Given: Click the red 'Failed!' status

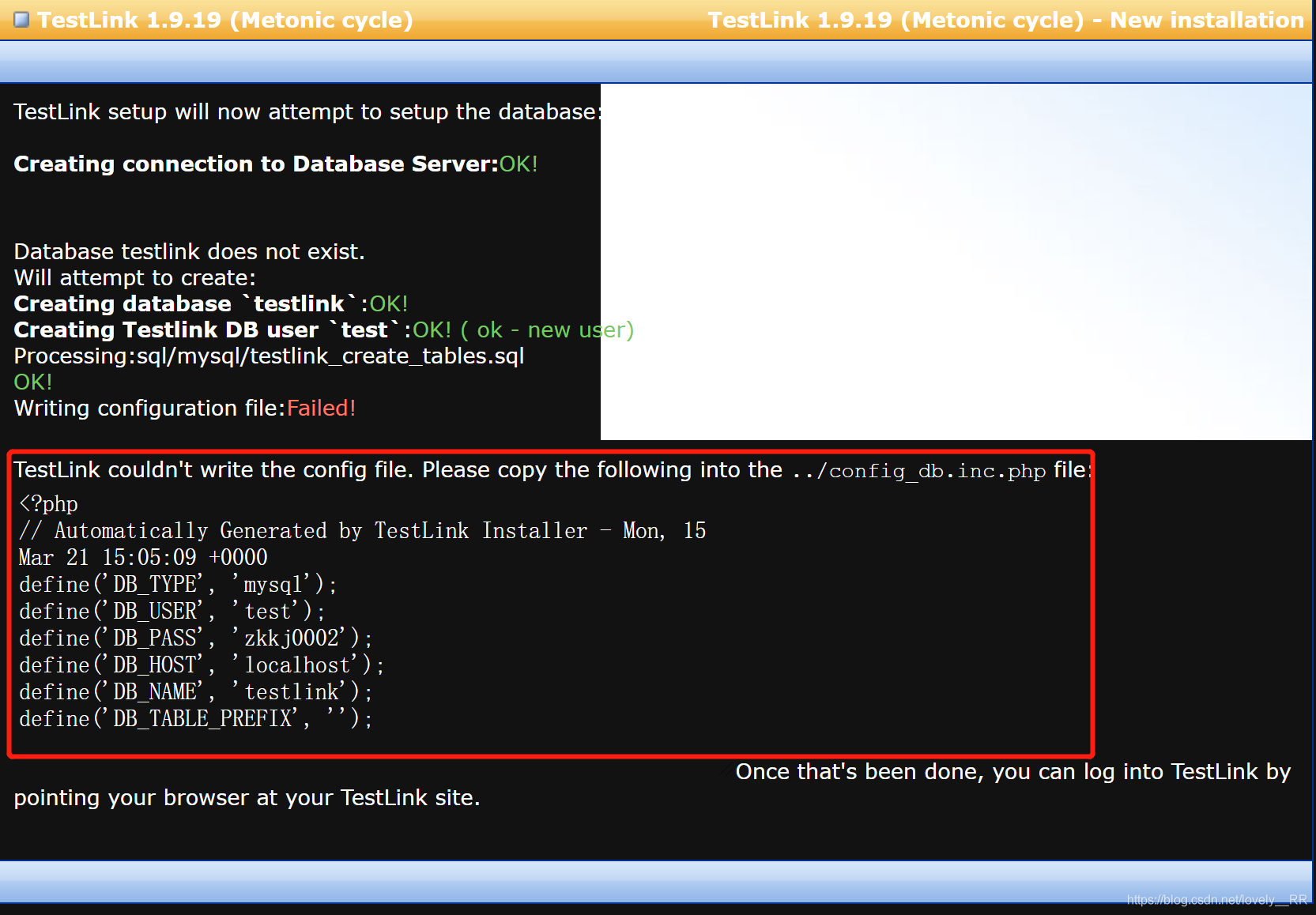Looking at the screenshot, I should coord(321,408).
